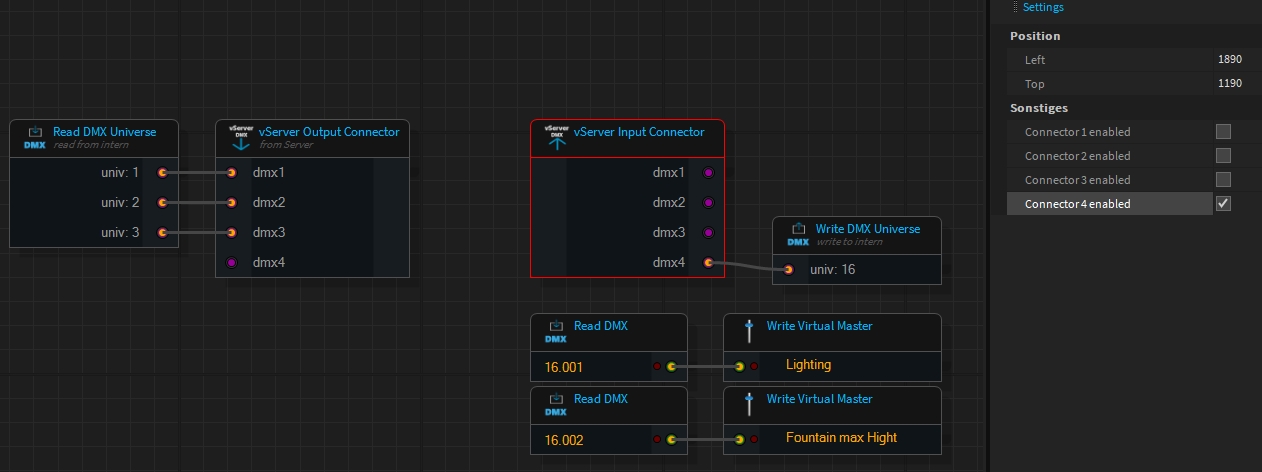
Task: Click the vServer Input Connector arrow icon
Action: (556, 138)
